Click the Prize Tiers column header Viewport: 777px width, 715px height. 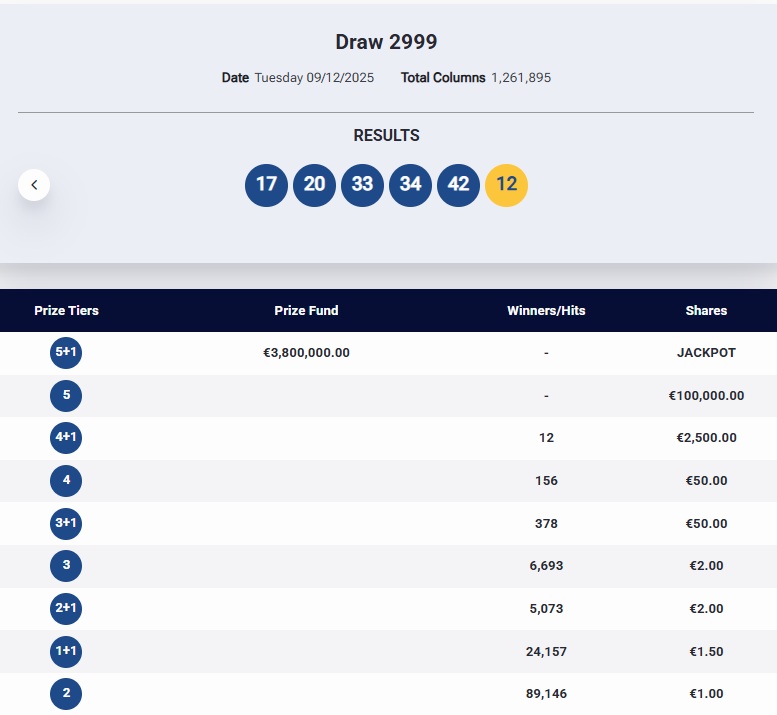(x=66, y=311)
